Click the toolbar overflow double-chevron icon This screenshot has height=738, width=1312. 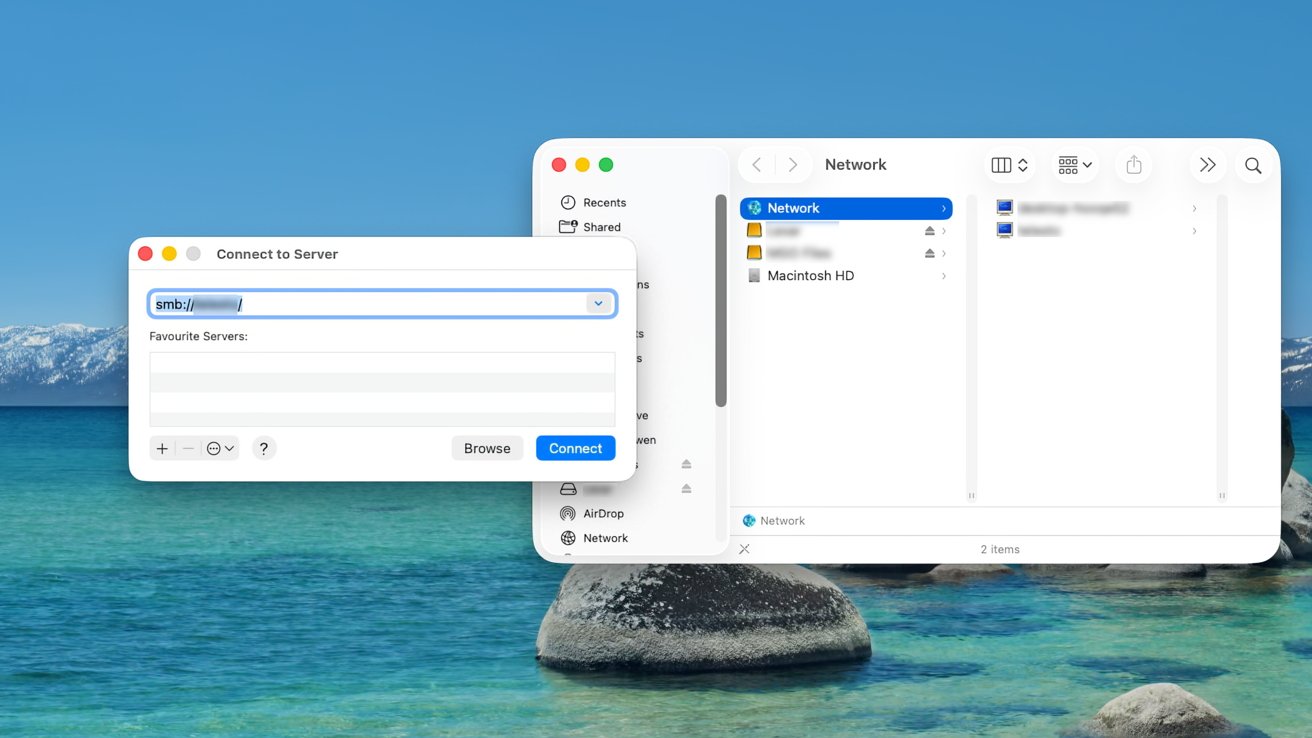(1207, 166)
